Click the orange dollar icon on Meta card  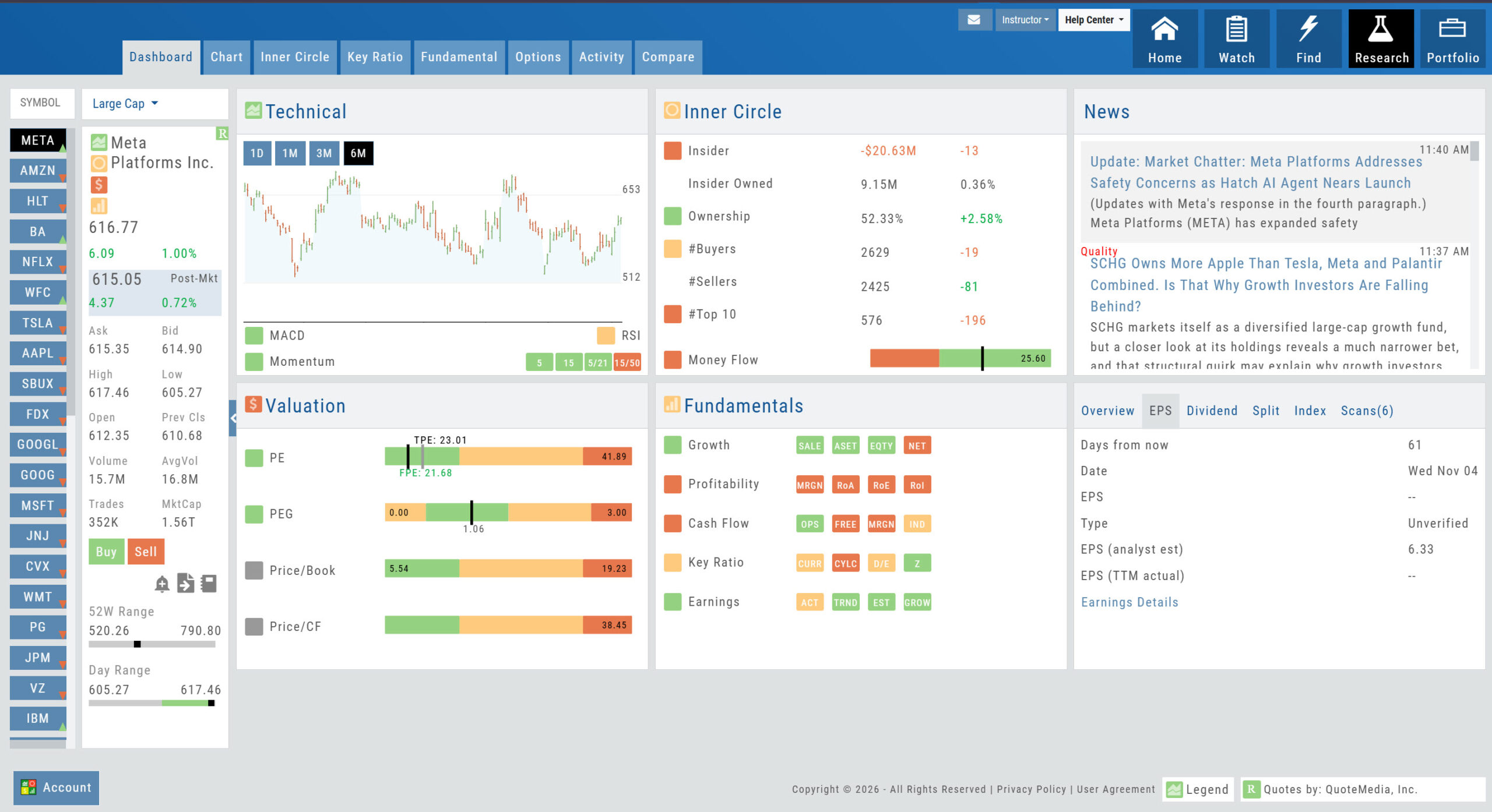(x=99, y=185)
